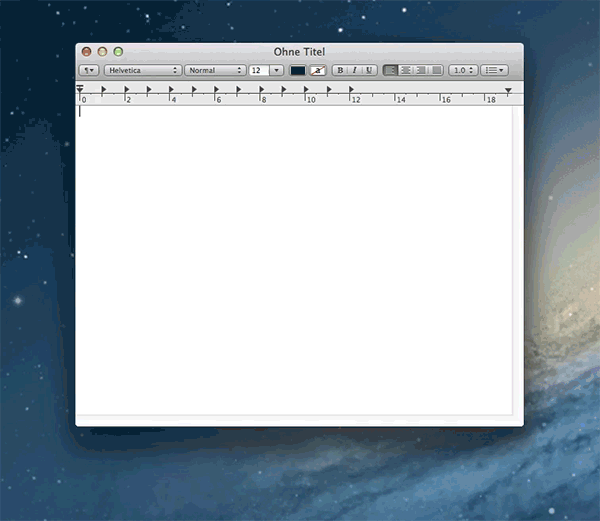Align text to the left
600x521 pixels.
click(390, 70)
